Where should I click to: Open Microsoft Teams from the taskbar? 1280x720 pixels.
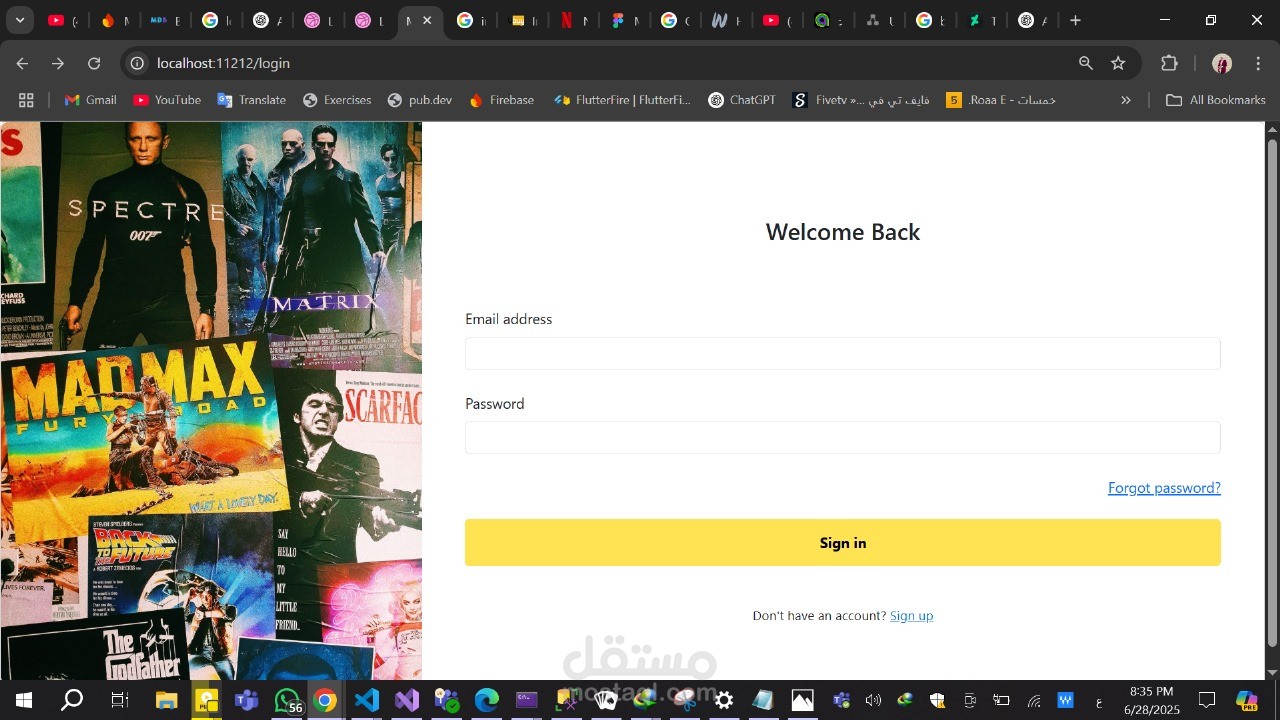click(246, 700)
